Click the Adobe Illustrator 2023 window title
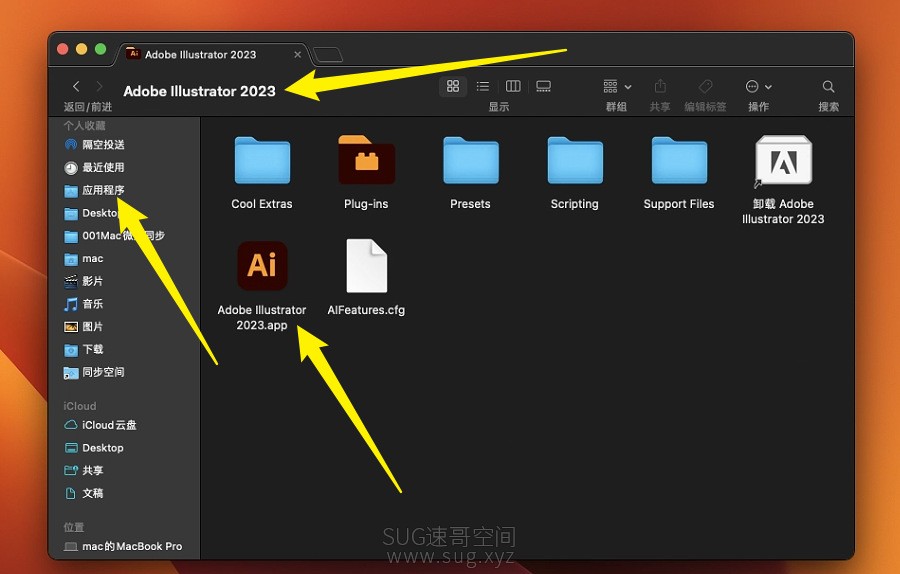 pyautogui.click(x=199, y=91)
